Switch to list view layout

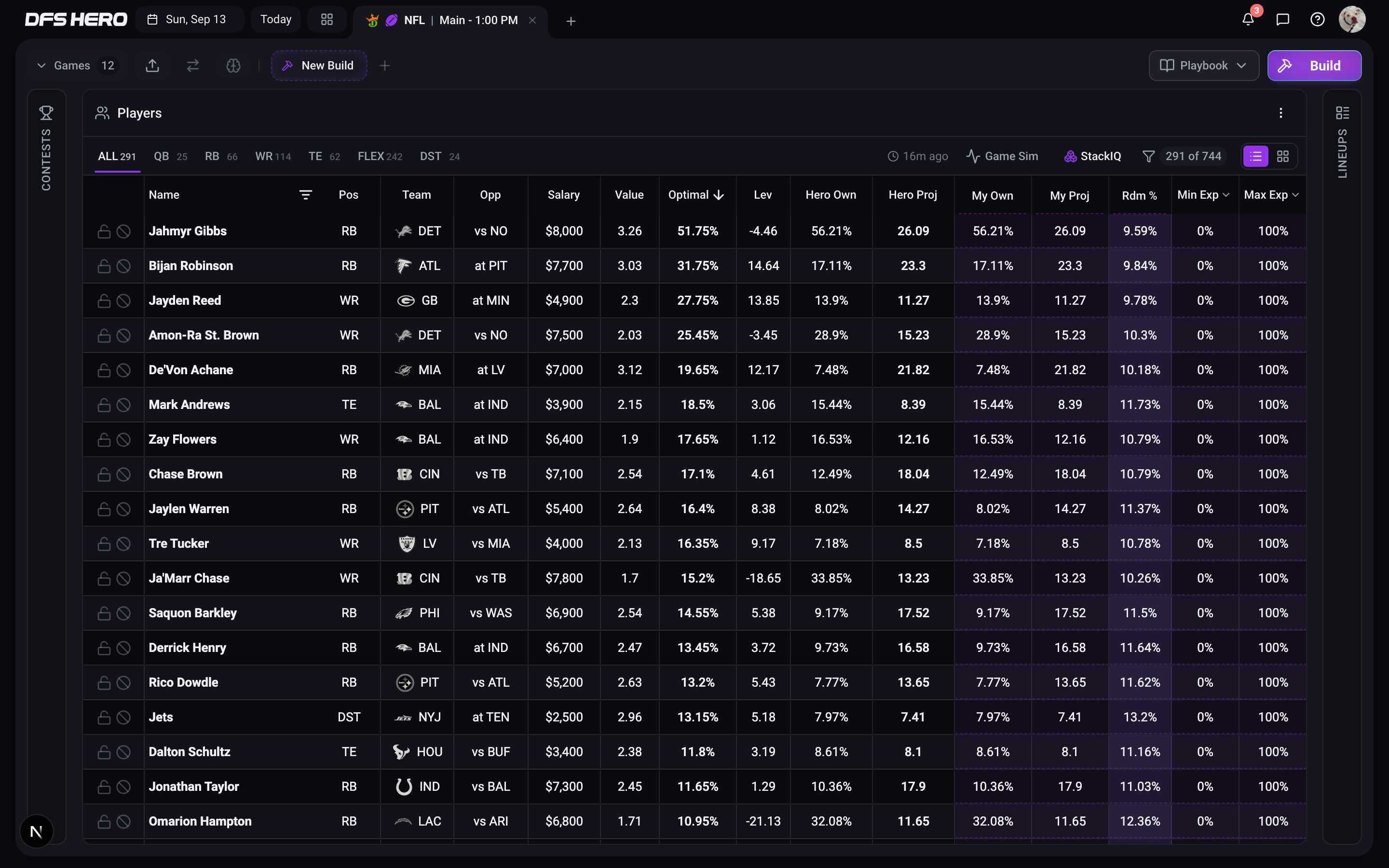(x=1255, y=156)
